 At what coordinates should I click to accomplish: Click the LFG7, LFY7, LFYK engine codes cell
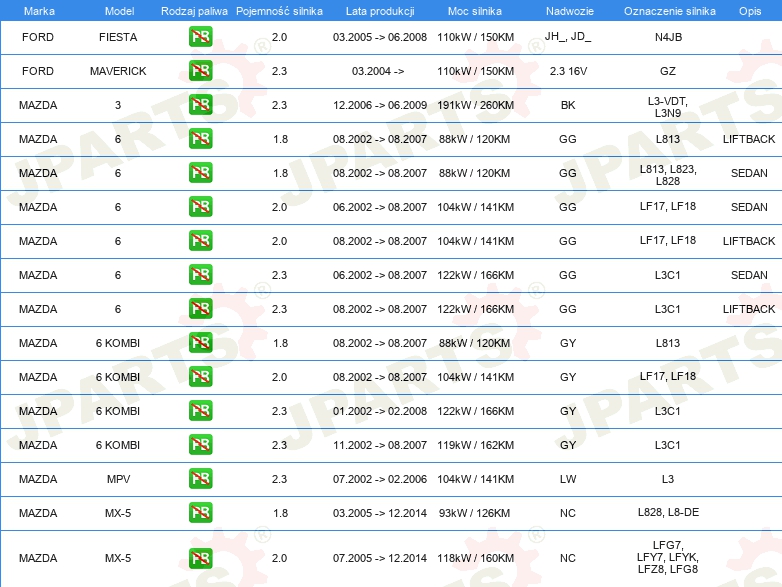pos(668,557)
